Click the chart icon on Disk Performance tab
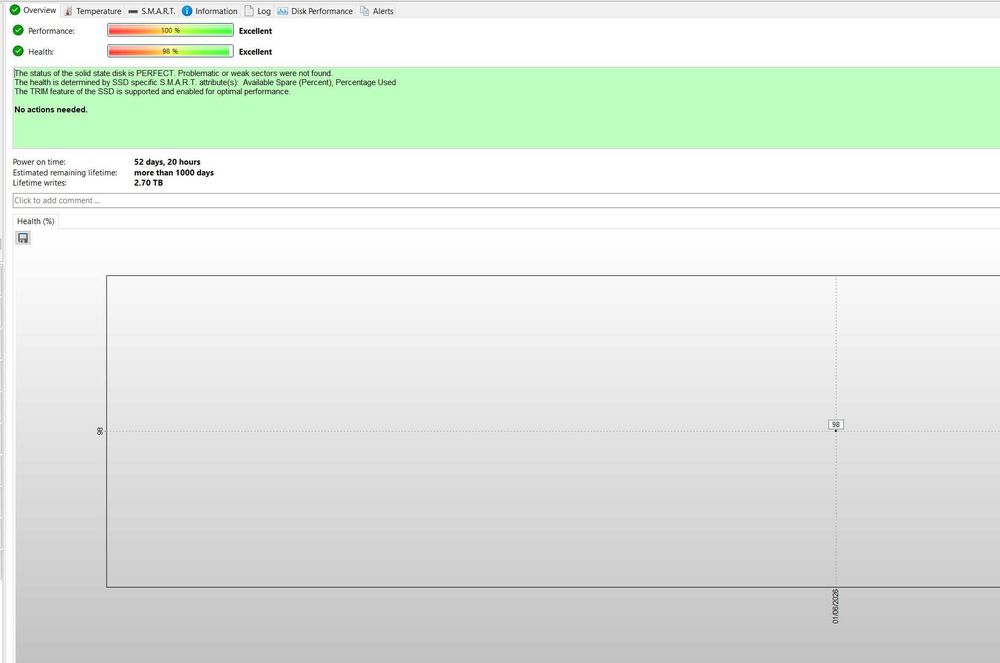Screen dimensions: 1000x663 [x=283, y=11]
